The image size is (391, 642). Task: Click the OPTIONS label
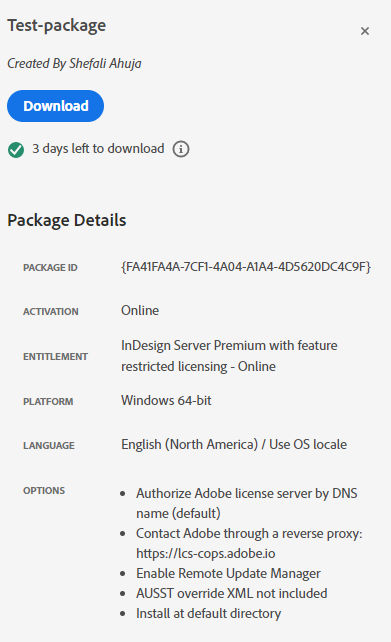coord(44,491)
